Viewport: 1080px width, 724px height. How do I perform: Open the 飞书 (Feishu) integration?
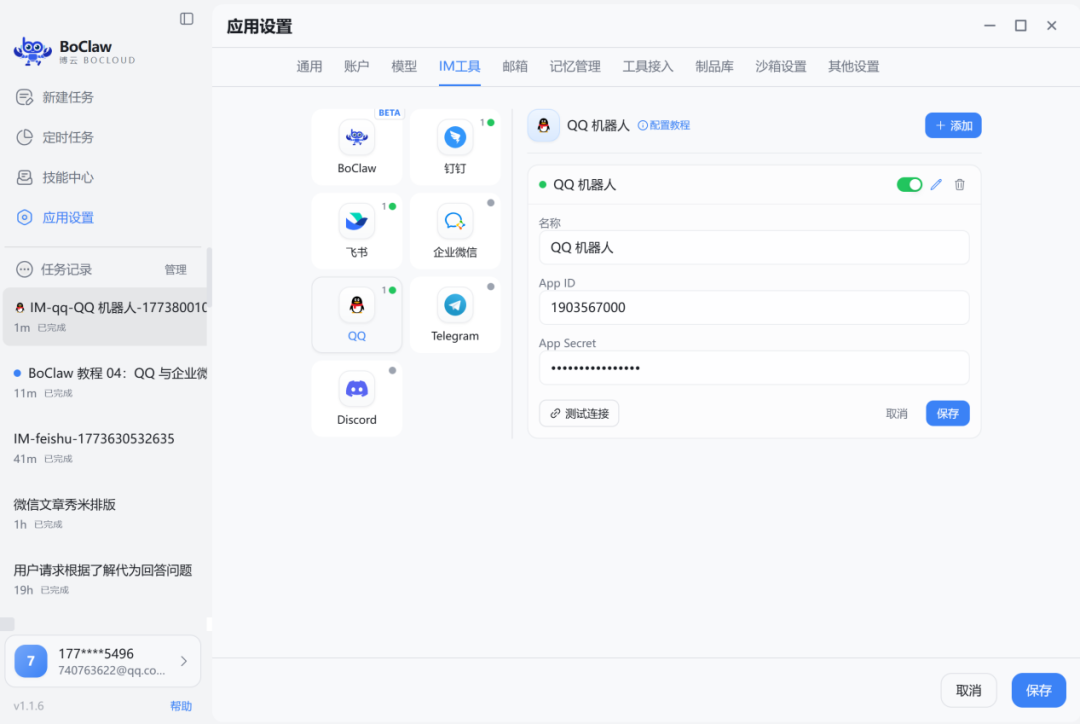pyautogui.click(x=356, y=230)
